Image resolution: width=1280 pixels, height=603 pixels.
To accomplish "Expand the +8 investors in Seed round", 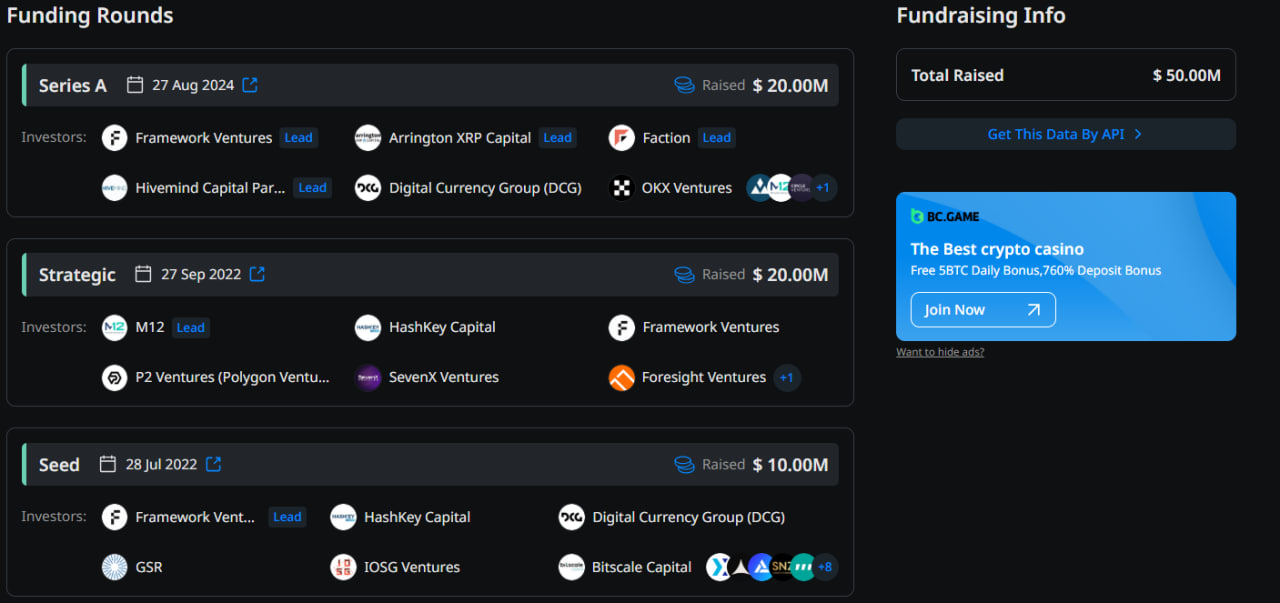I will pos(825,567).
